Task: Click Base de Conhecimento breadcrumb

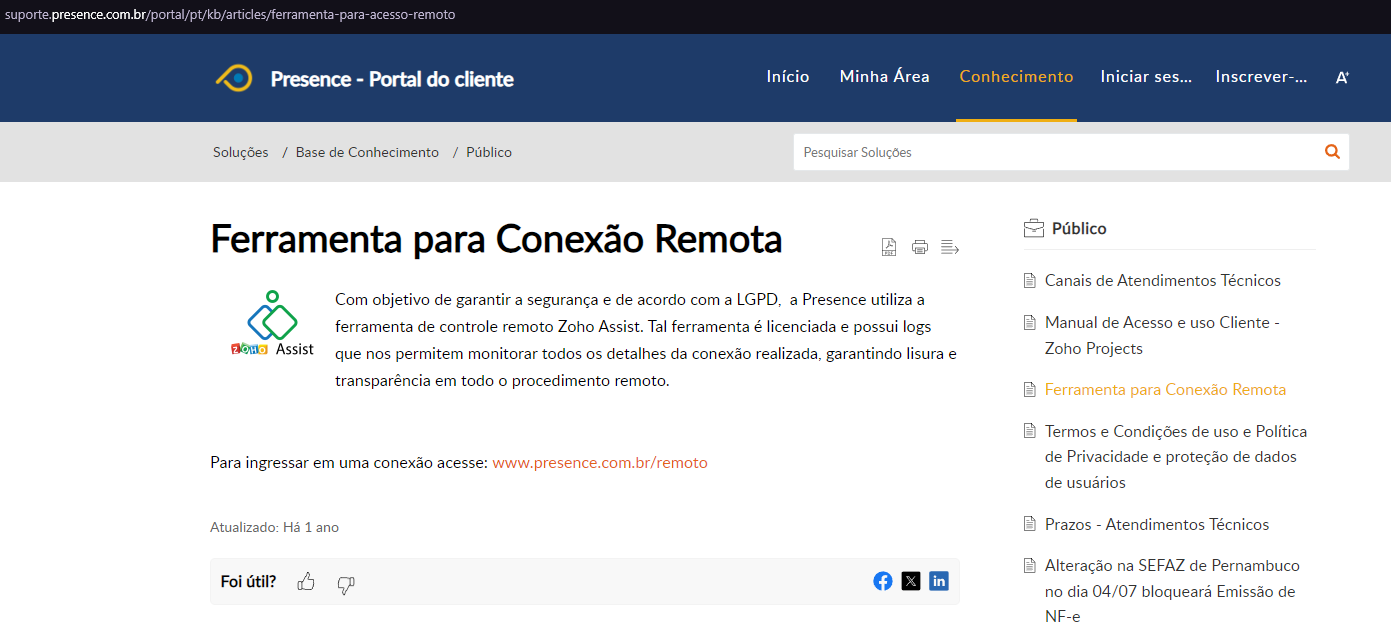Action: [367, 152]
